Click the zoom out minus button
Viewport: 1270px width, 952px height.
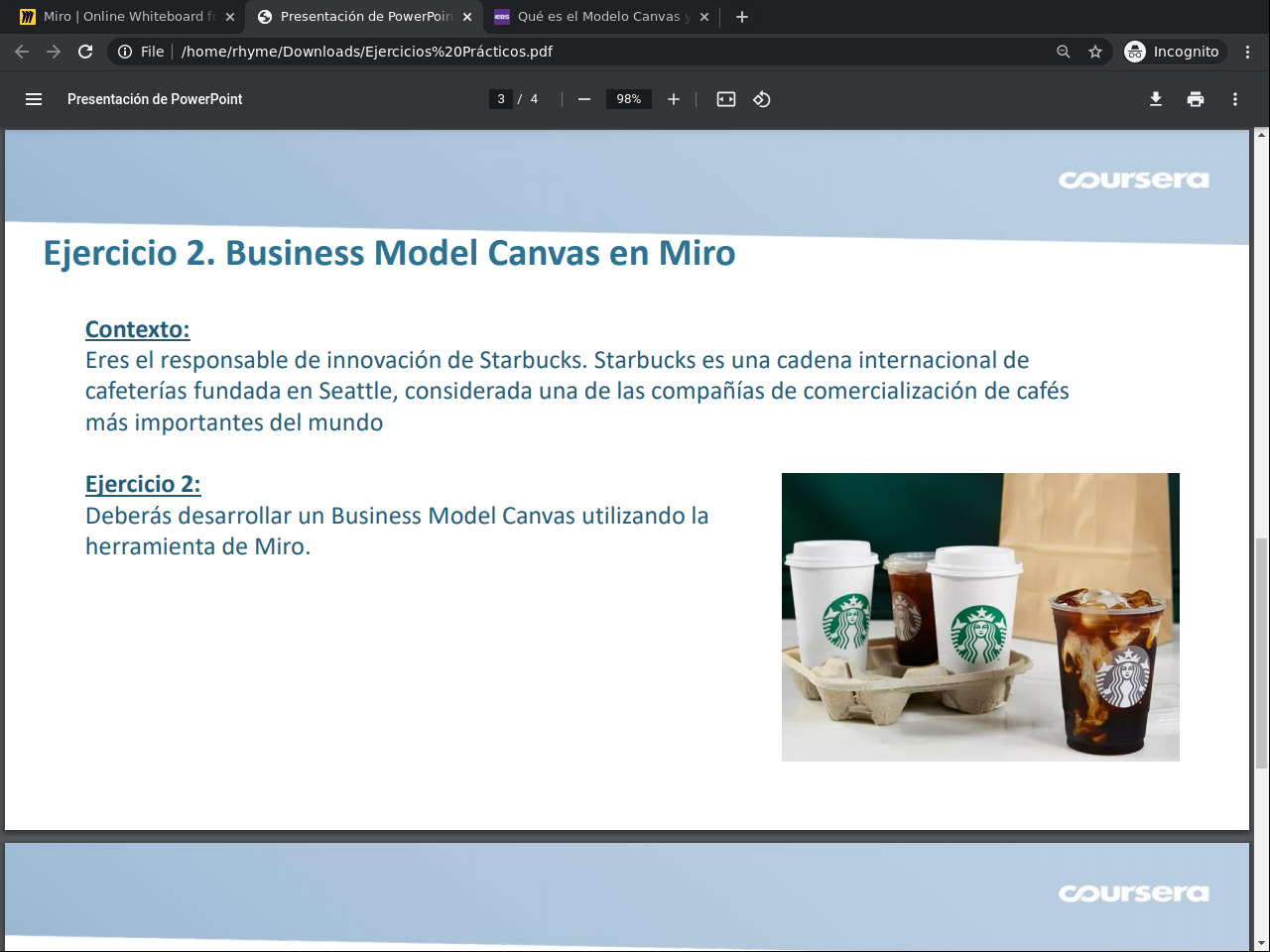584,99
